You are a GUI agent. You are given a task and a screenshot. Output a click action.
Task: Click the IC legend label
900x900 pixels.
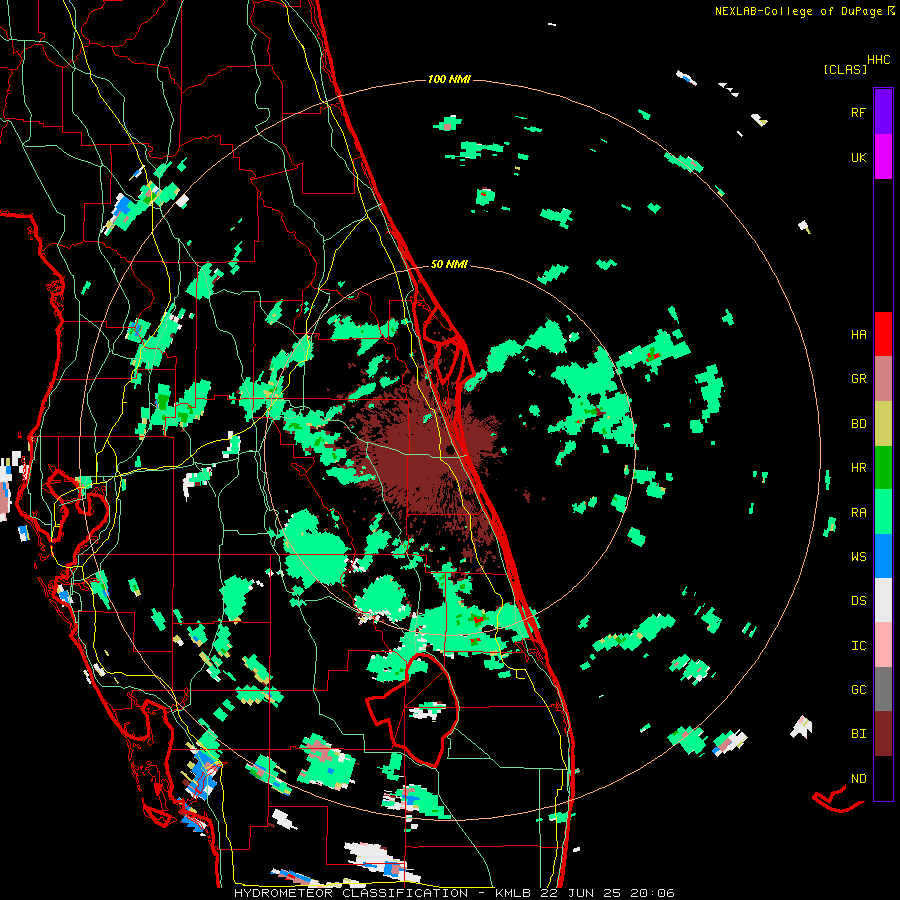858,646
